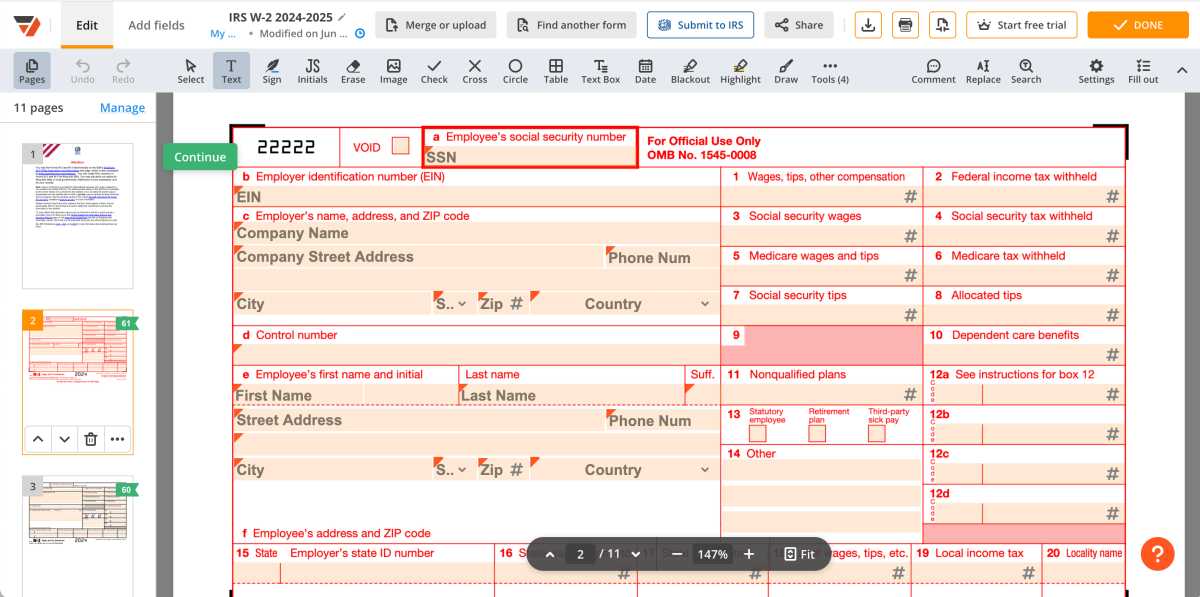Pick the Initials tool
Viewport: 1200px width, 597px height.
coord(312,70)
